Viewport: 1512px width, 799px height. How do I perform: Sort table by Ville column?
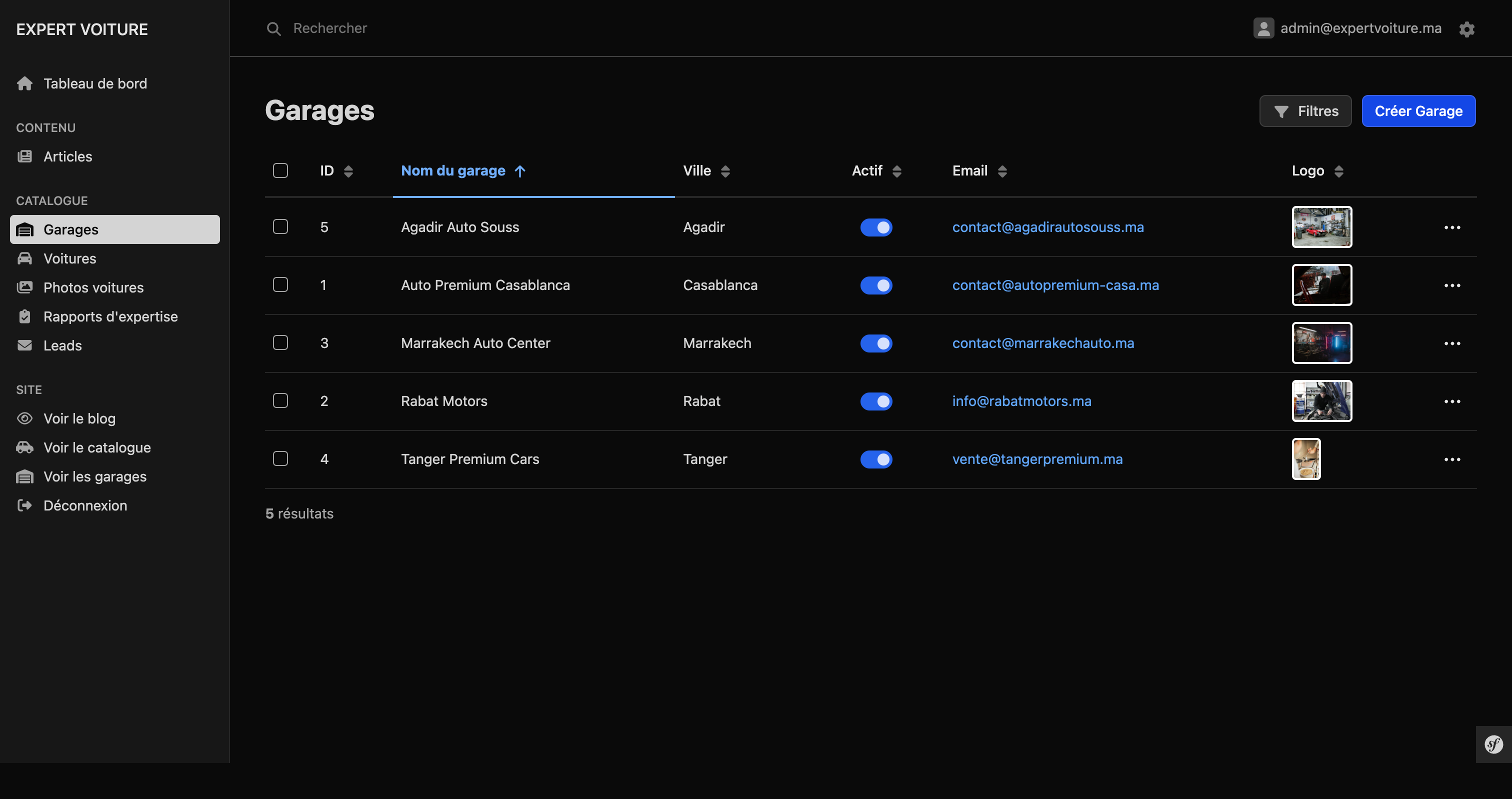coord(706,171)
